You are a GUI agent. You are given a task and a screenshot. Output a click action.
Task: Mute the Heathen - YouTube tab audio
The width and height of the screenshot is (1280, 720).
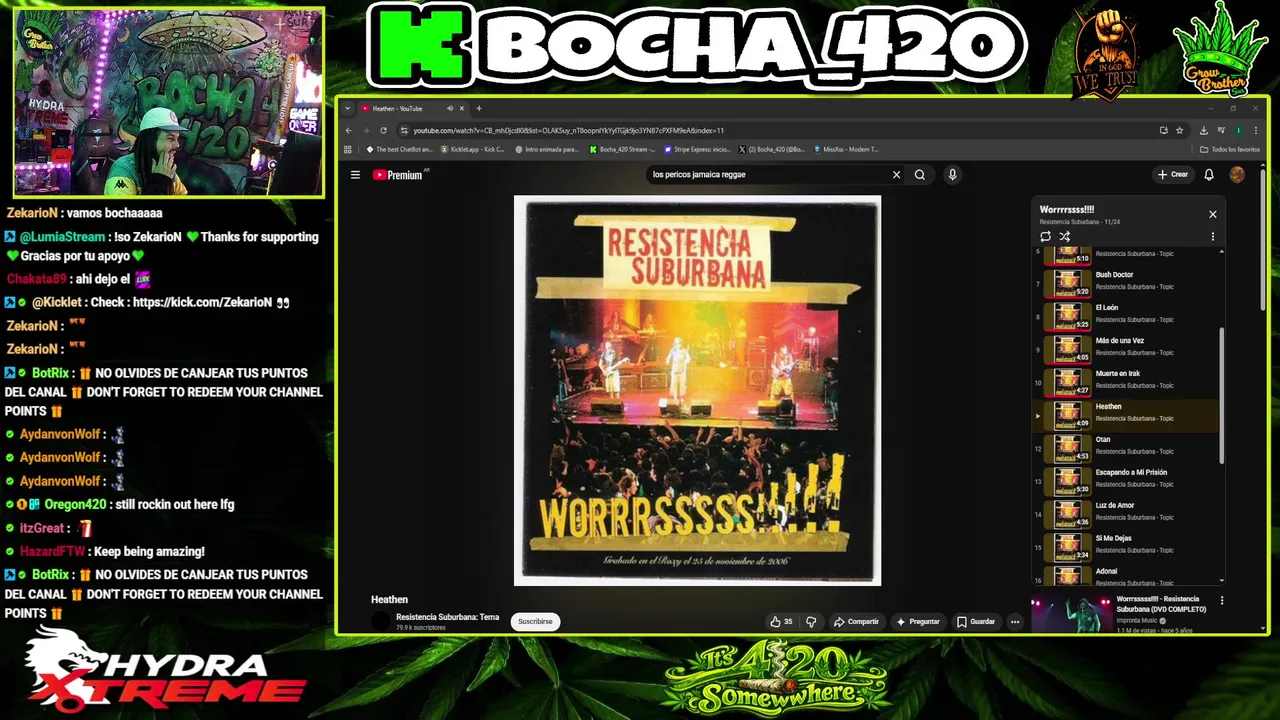click(450, 108)
